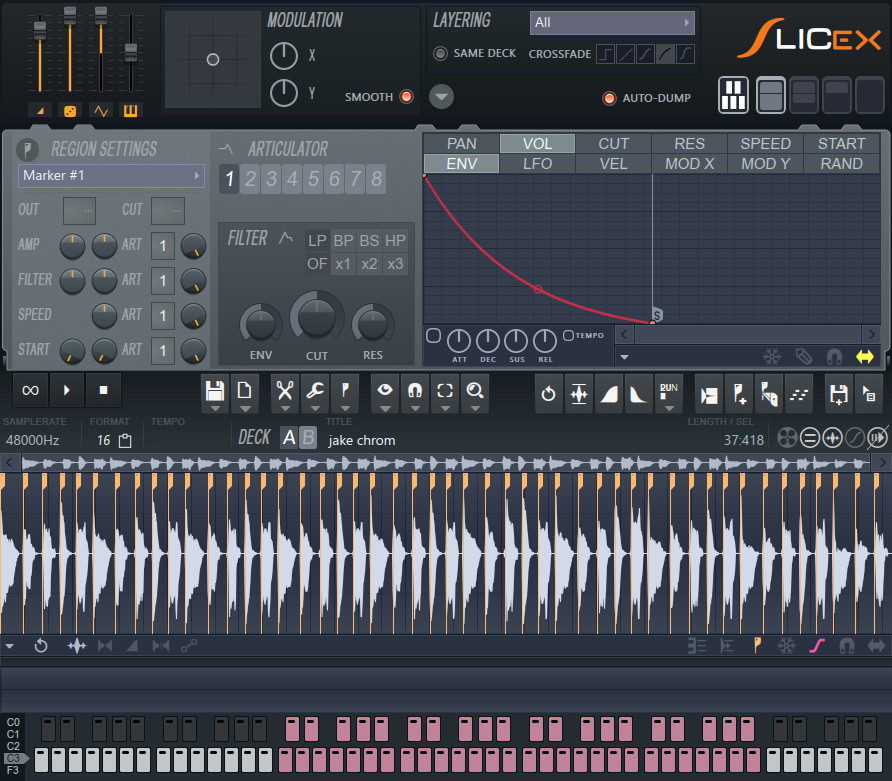The image size is (892, 781).
Task: Select articulator number 2
Action: (x=250, y=180)
